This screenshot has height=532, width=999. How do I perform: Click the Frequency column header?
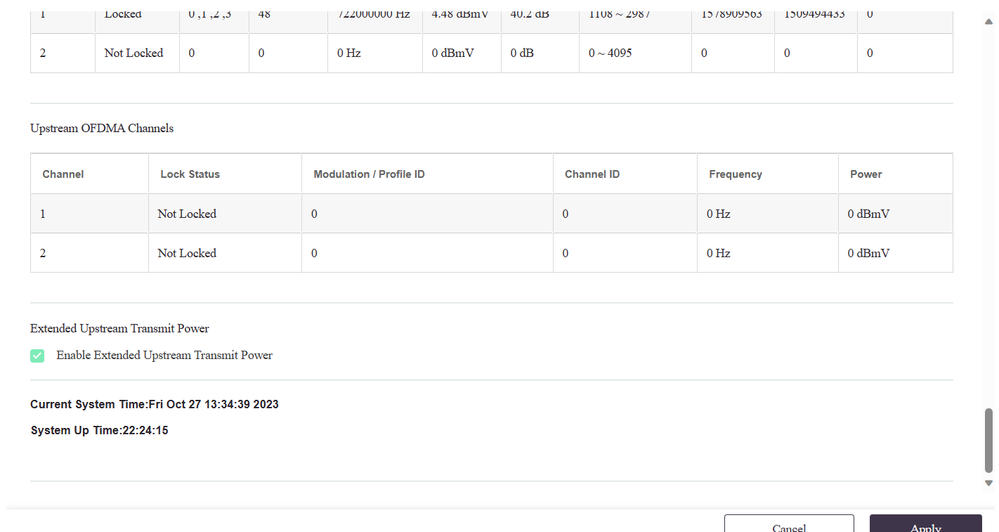click(735, 174)
